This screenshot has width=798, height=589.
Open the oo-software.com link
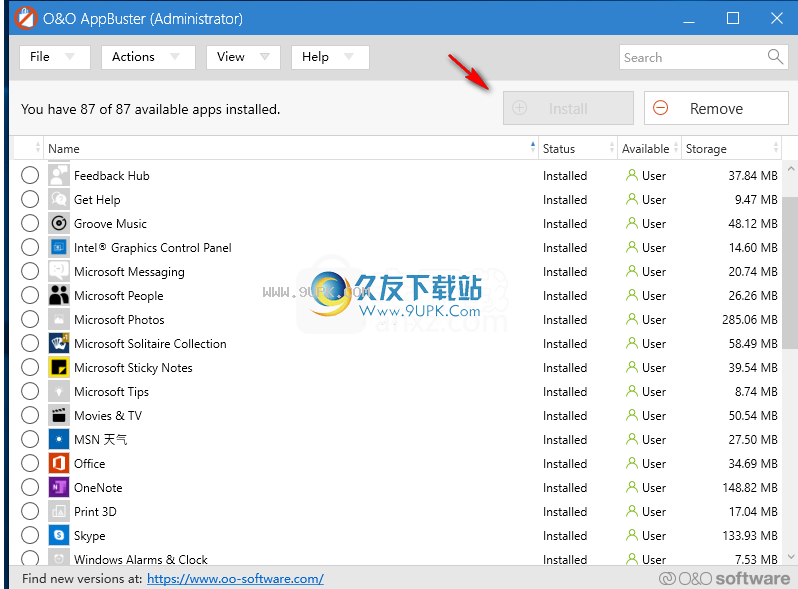pyautogui.click(x=235, y=579)
